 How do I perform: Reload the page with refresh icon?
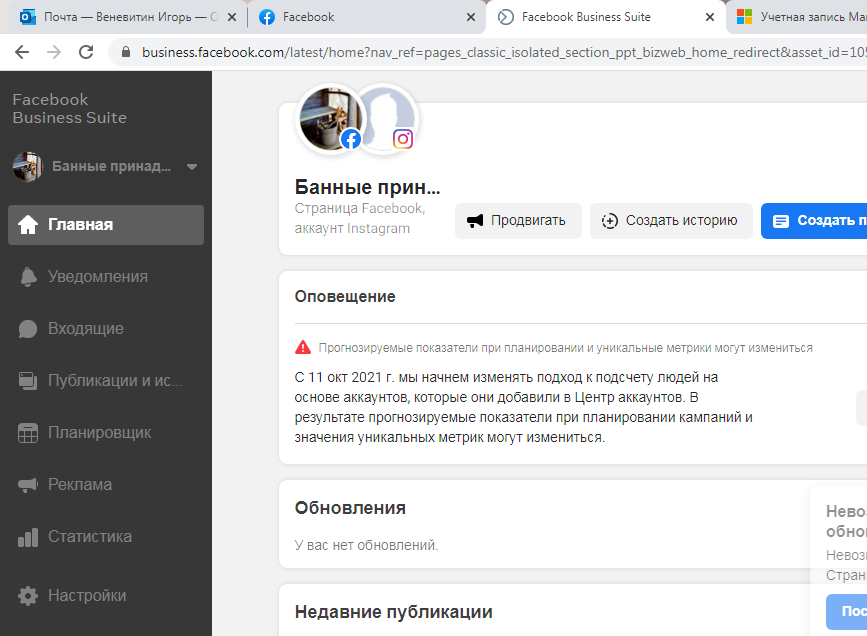click(x=86, y=52)
